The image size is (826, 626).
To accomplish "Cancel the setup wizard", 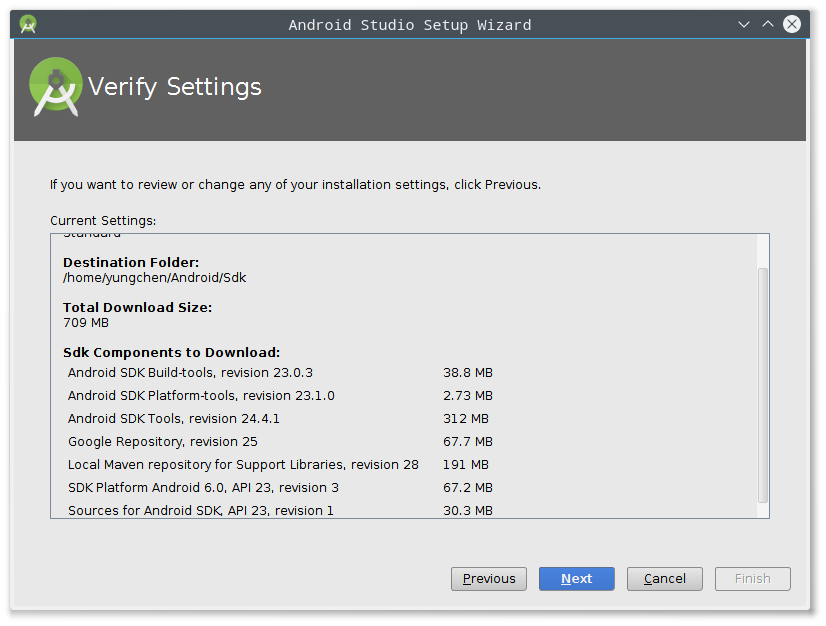I will coord(664,579).
